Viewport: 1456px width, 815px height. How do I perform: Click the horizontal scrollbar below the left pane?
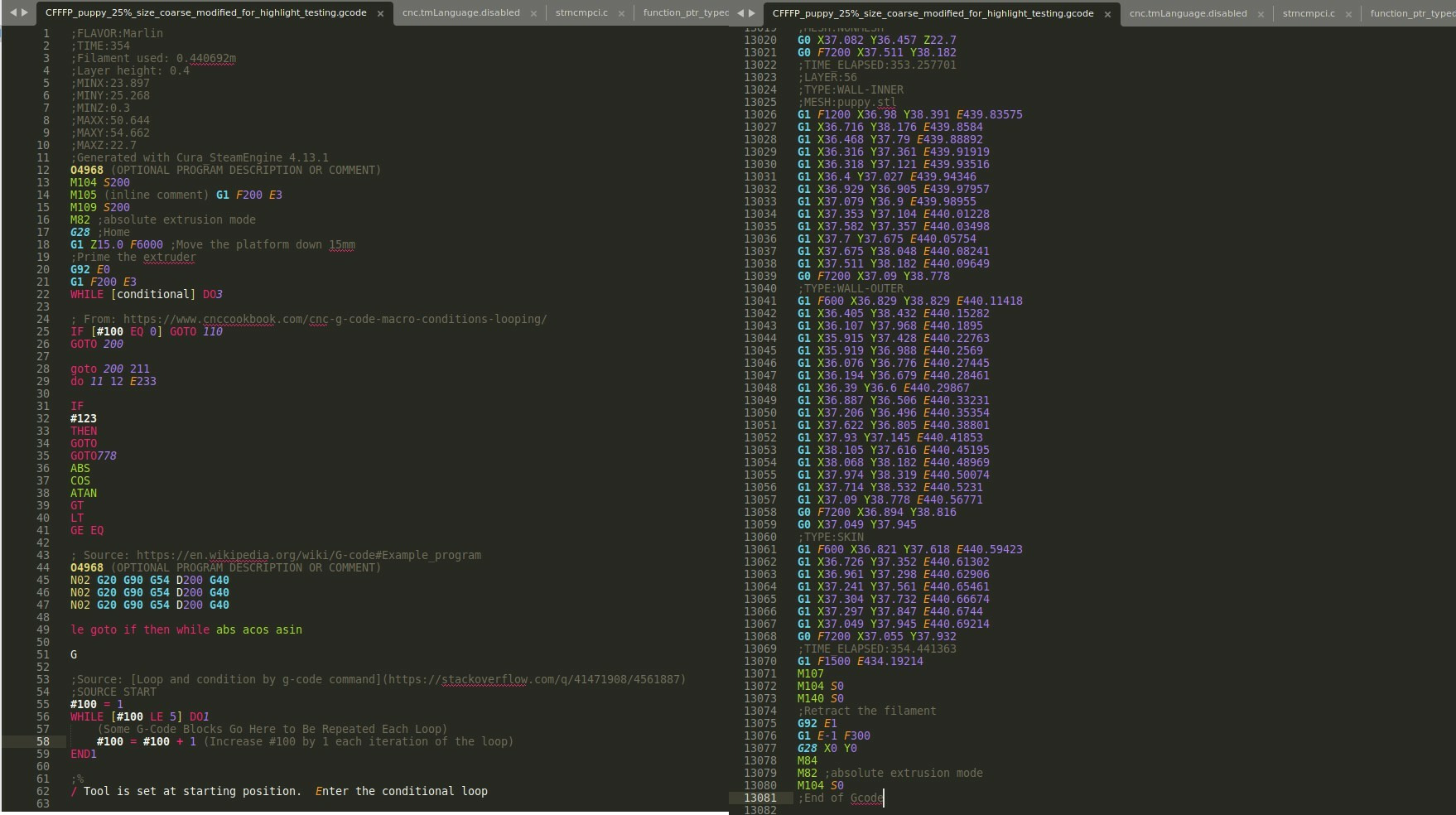point(356,811)
